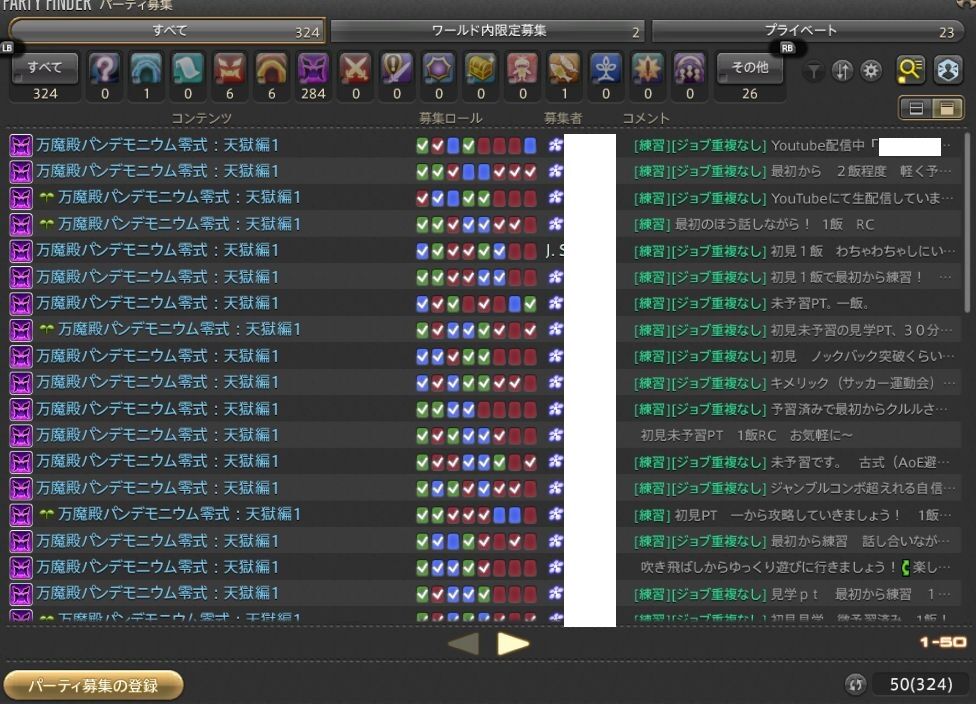The height and width of the screenshot is (704, 976).
Task: Select the Duty Roulette question-mark category icon
Action: point(105,68)
